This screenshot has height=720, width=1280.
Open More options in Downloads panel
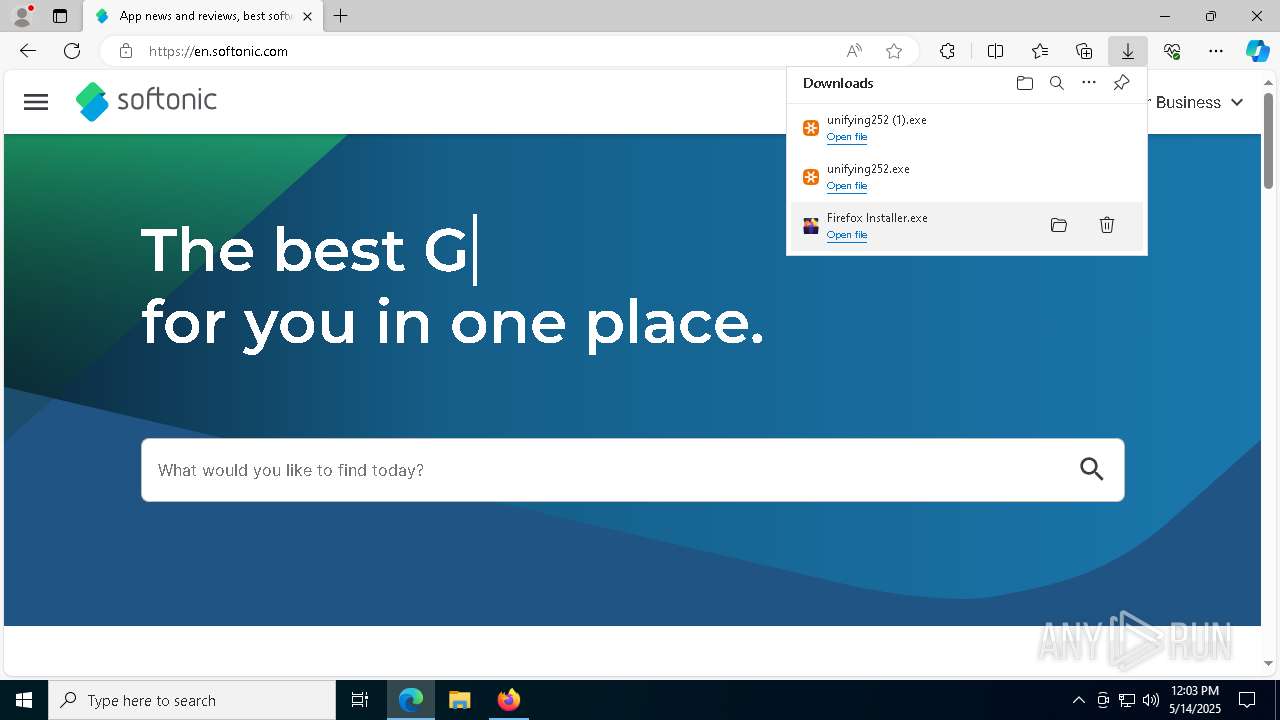1089,83
